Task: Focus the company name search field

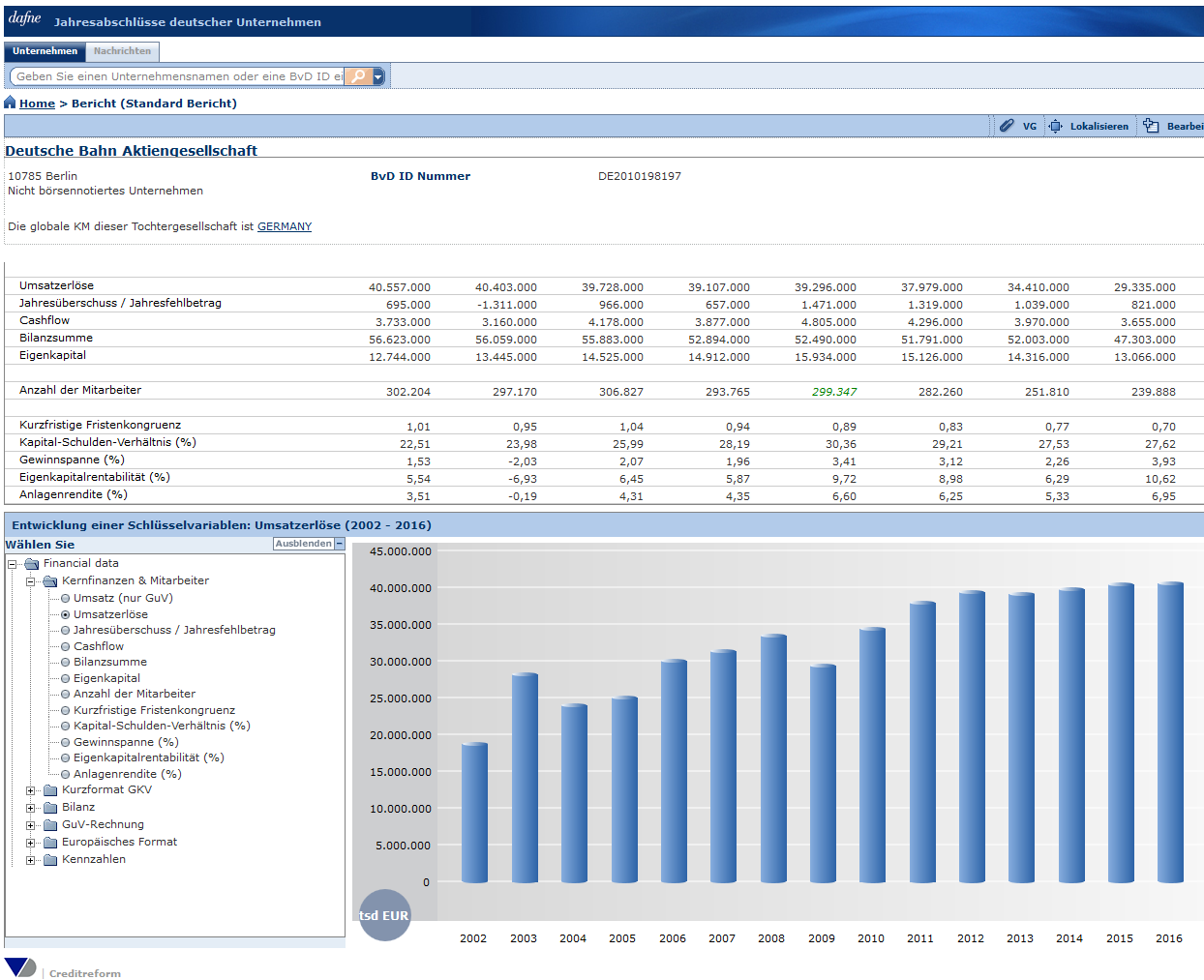Action: click(178, 76)
